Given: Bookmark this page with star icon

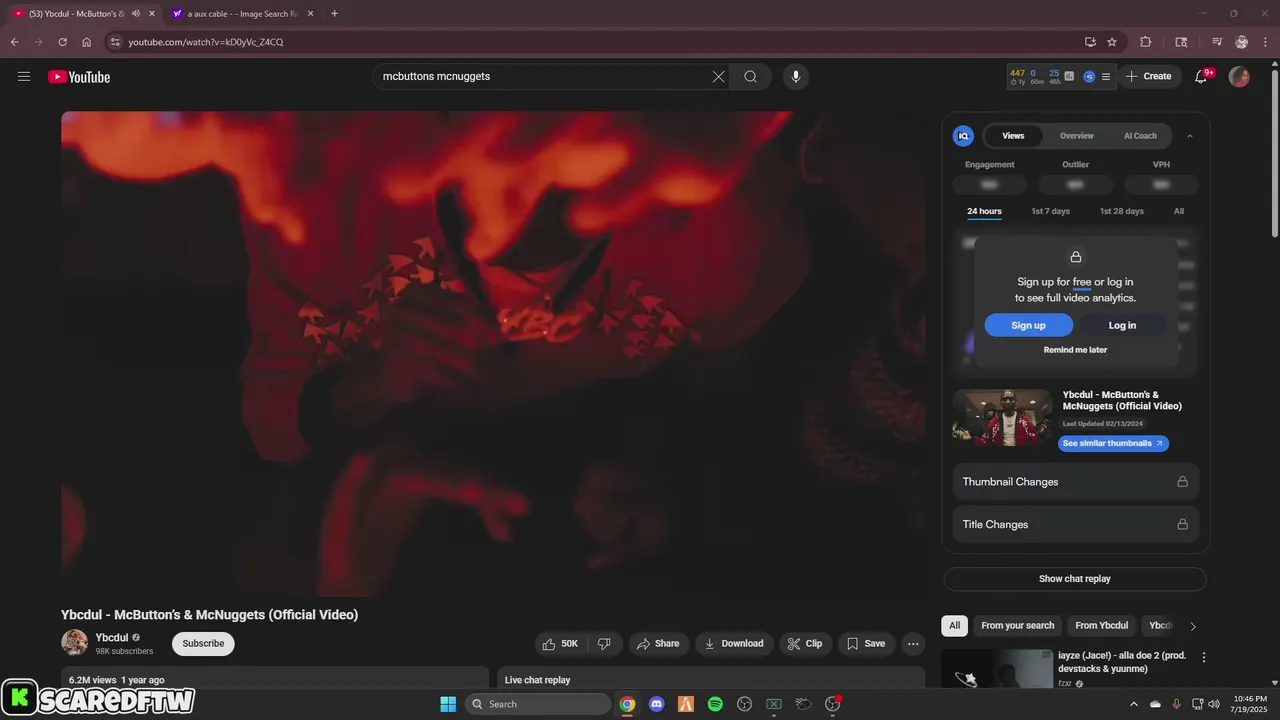Looking at the screenshot, I should (x=1112, y=42).
